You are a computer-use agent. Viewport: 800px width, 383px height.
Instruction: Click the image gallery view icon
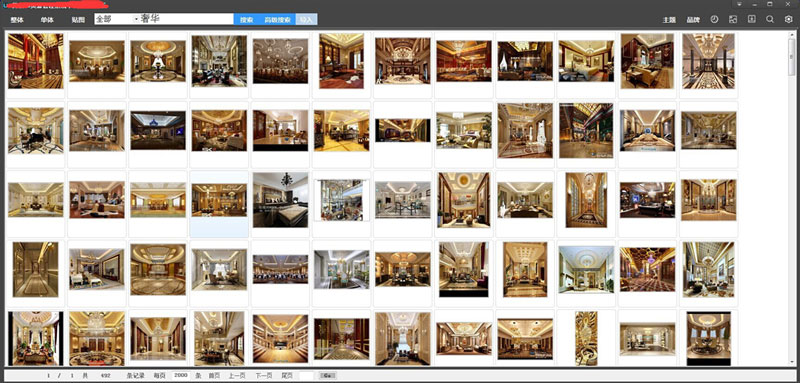click(733, 19)
